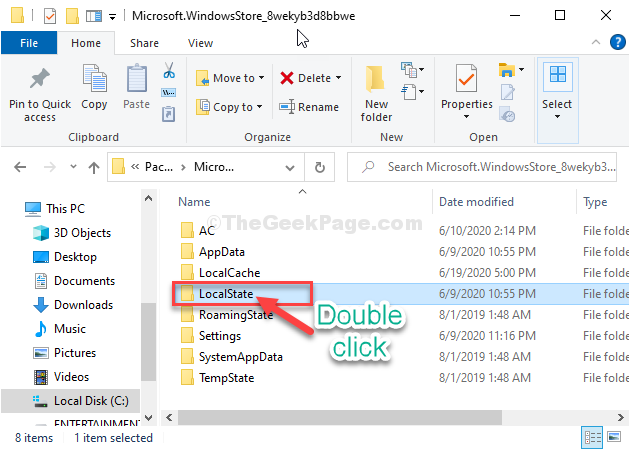Click the Edit file icon in Open group
Image resolution: width=630 pixels, height=450 pixels.
coord(507,92)
